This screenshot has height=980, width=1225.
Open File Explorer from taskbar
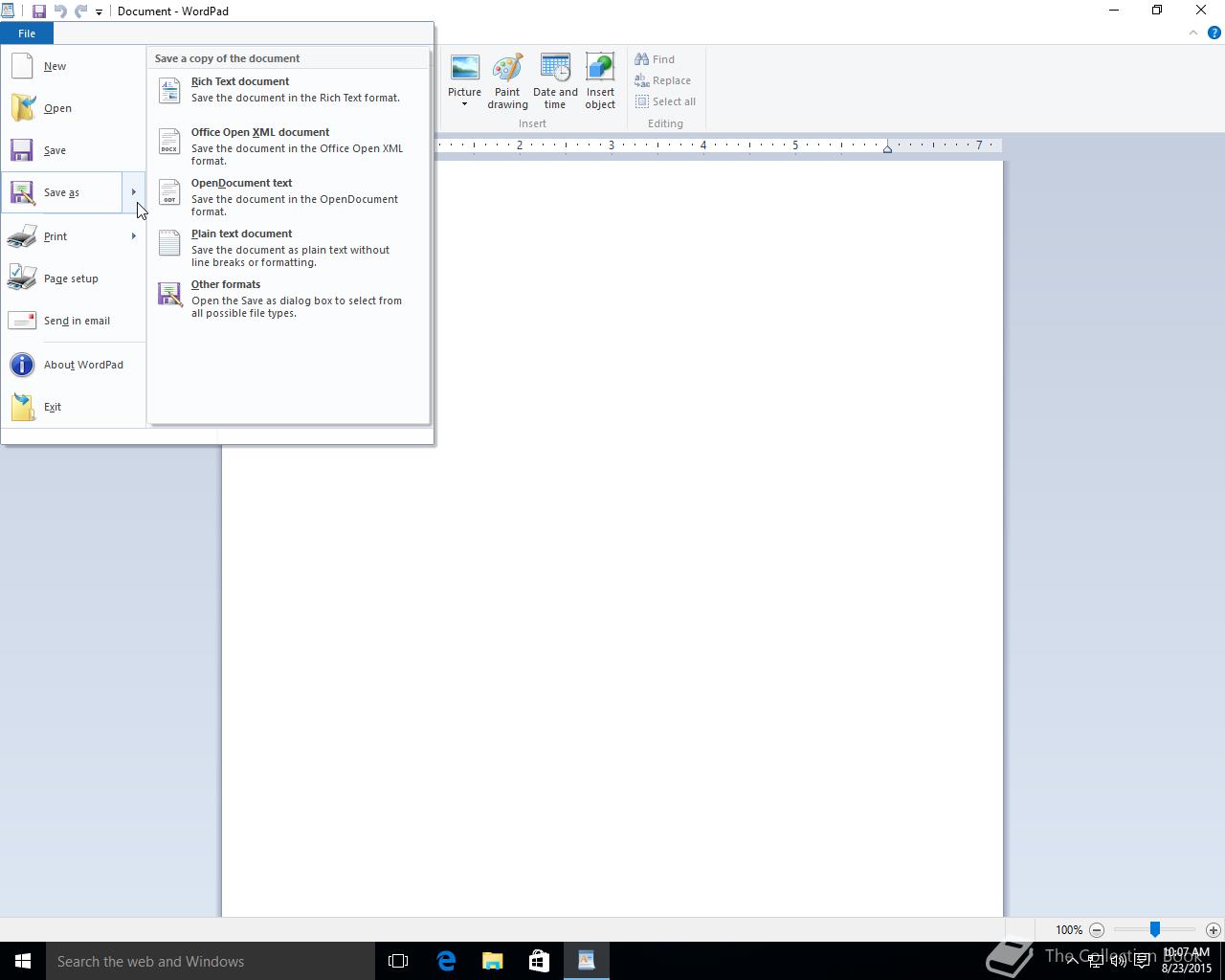point(493,961)
